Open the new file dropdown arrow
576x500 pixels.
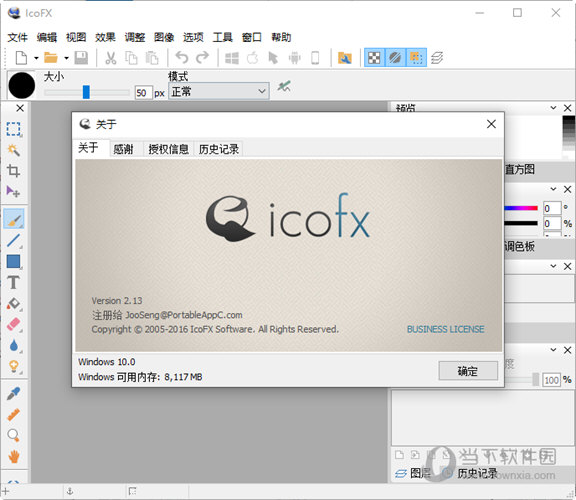(x=36, y=58)
